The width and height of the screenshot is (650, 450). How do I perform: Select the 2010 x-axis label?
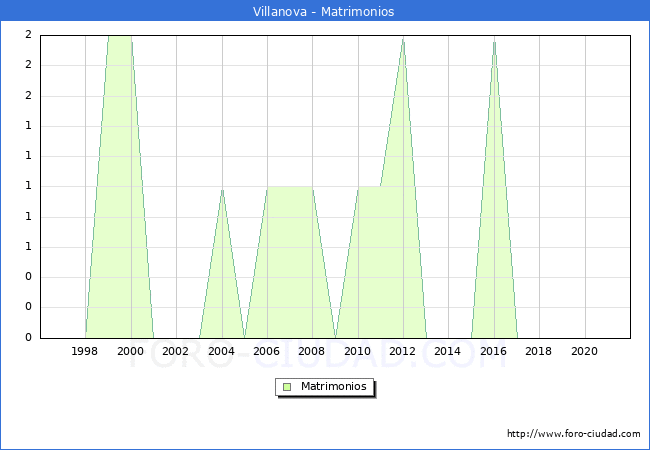[357, 351]
